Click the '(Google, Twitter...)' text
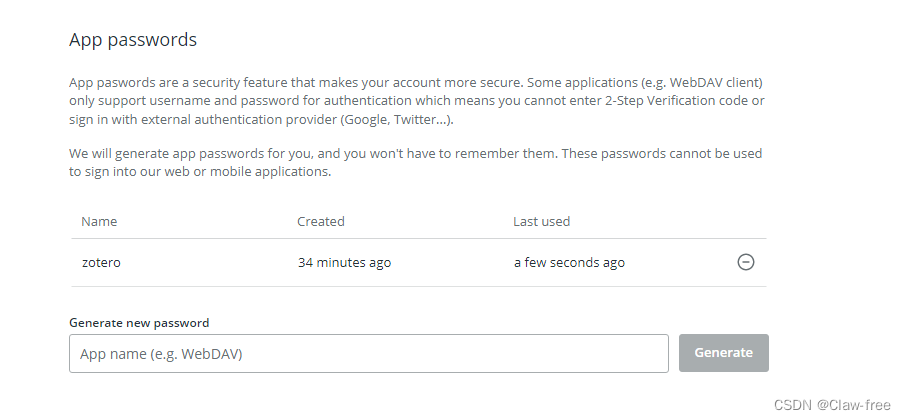The image size is (906, 420). click(x=397, y=120)
